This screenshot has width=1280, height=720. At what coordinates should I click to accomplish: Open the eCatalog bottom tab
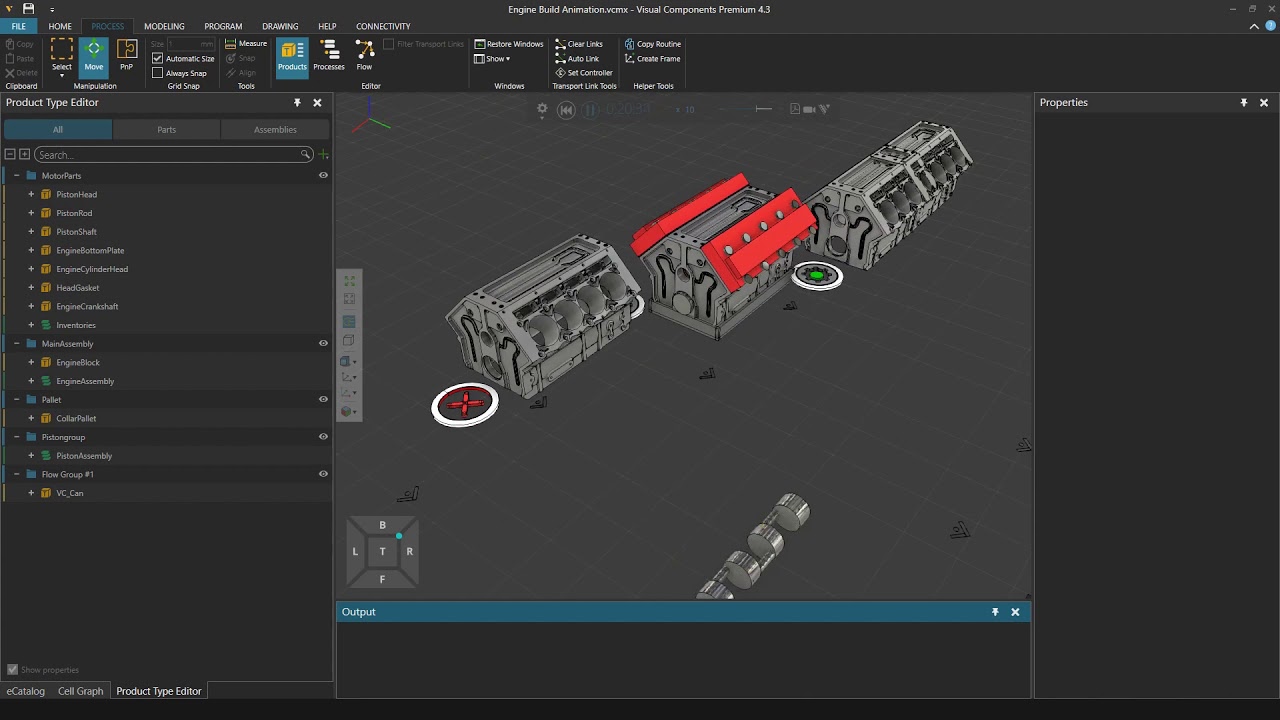(x=26, y=691)
